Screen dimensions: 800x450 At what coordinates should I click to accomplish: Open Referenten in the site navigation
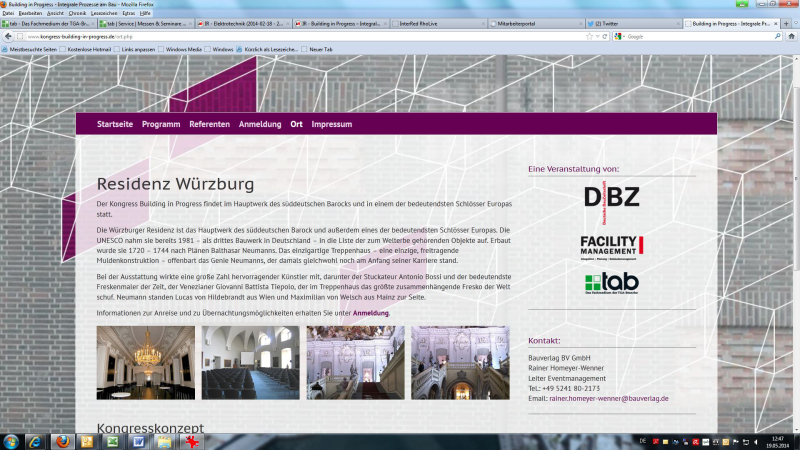[x=209, y=124]
